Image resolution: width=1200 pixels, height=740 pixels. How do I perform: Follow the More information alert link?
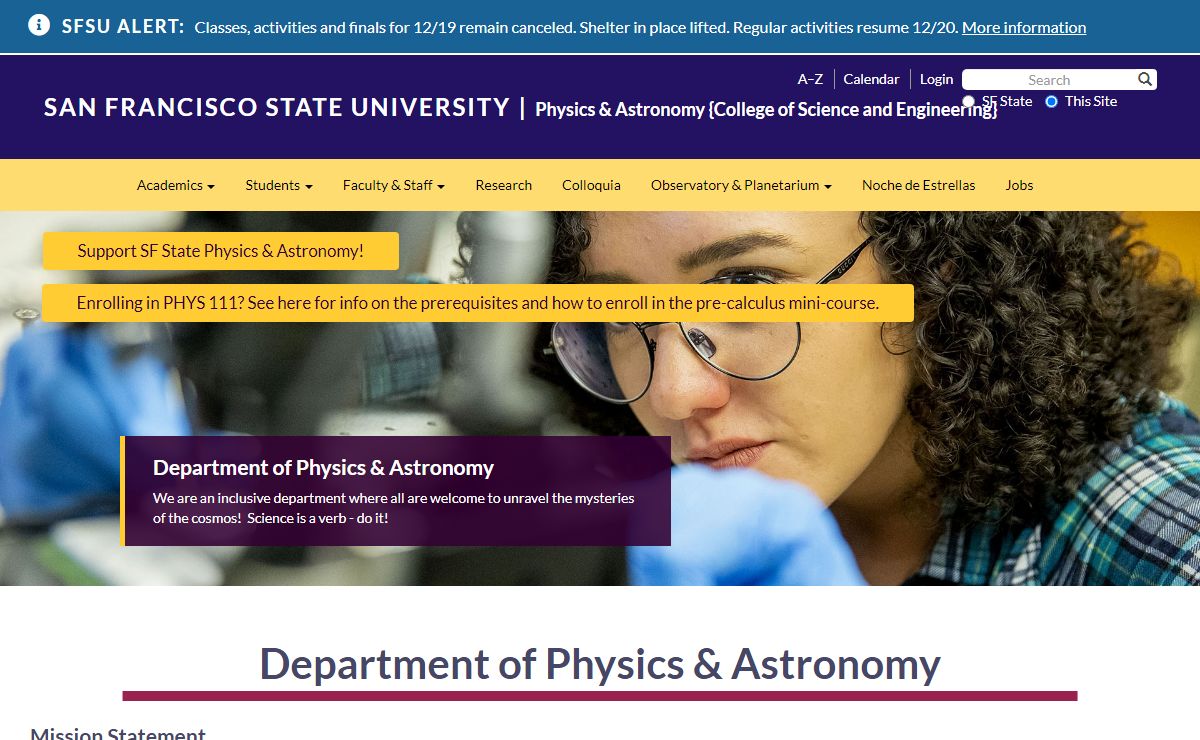tap(1024, 27)
